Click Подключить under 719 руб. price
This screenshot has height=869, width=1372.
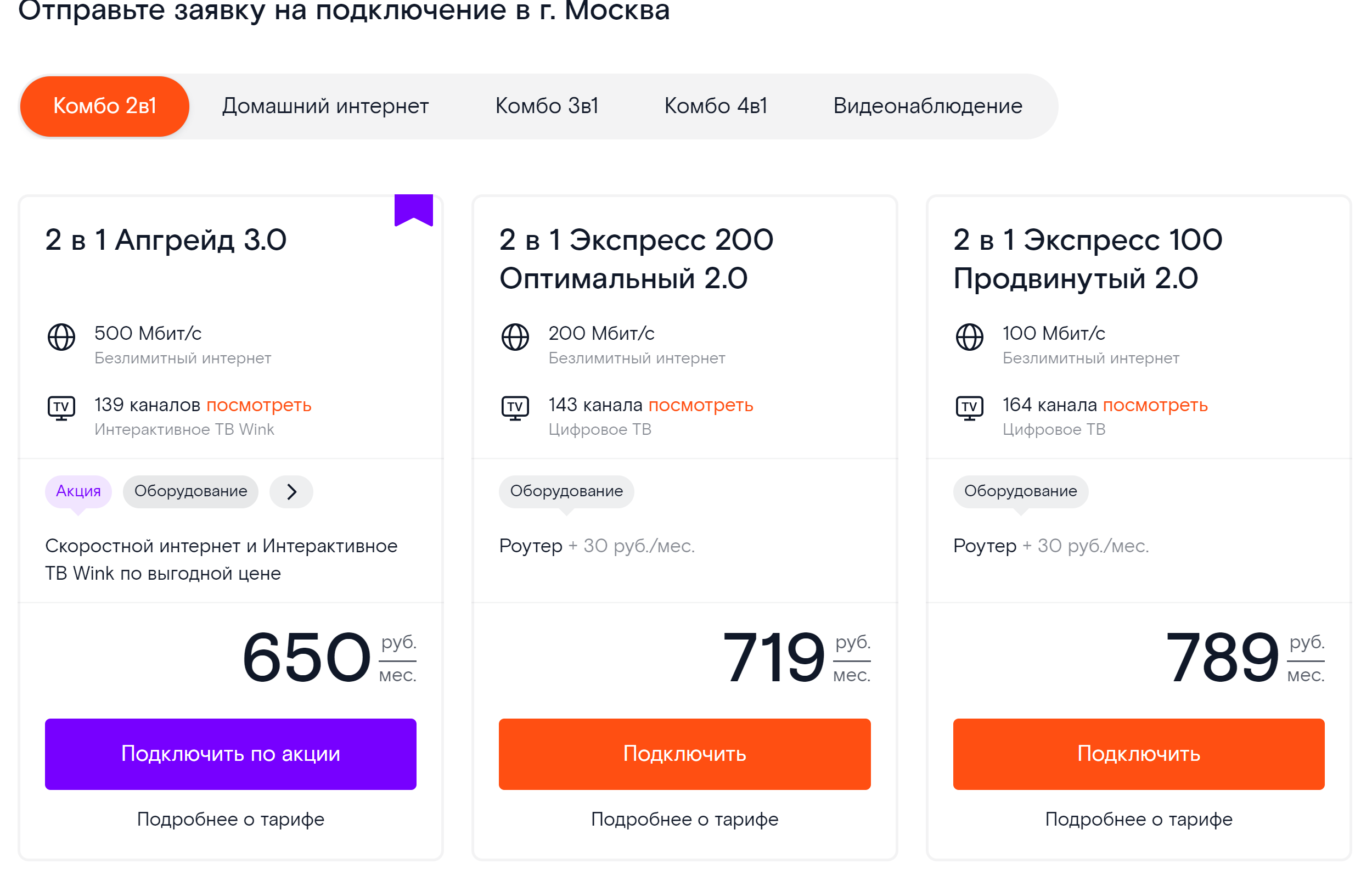[684, 754]
